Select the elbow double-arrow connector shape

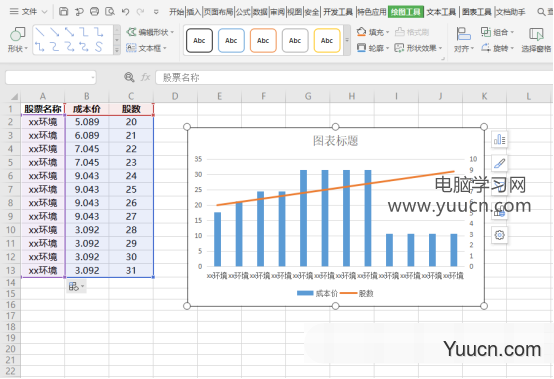(40, 47)
